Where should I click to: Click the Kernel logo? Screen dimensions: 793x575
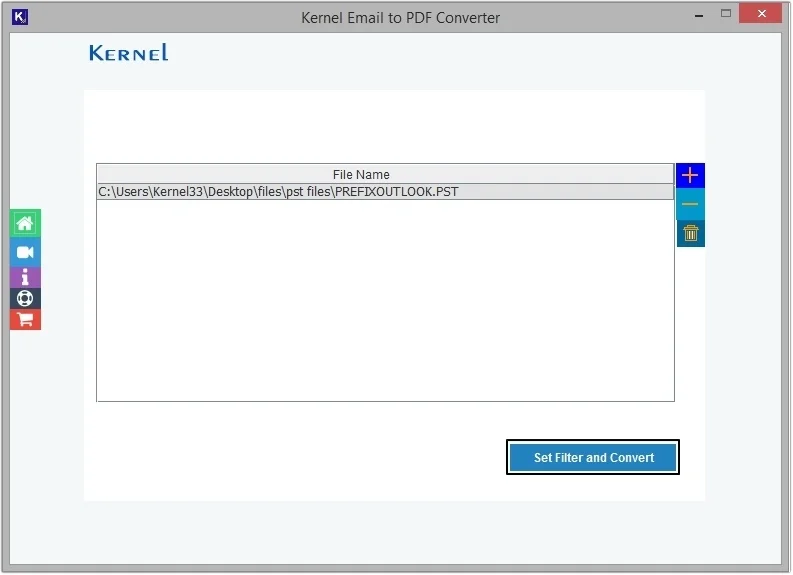pyautogui.click(x=128, y=53)
